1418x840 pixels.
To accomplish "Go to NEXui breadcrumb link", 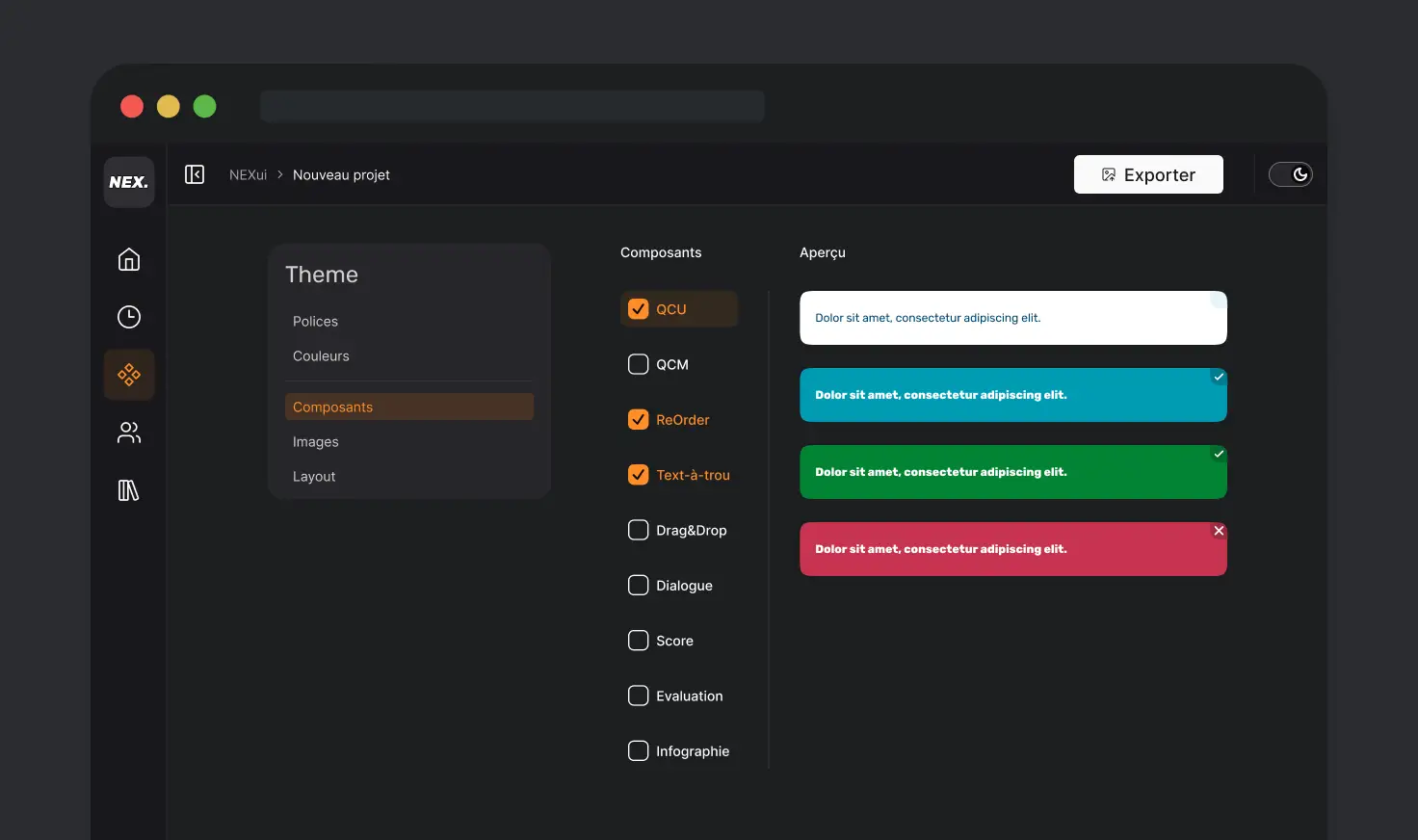I will pyautogui.click(x=248, y=175).
